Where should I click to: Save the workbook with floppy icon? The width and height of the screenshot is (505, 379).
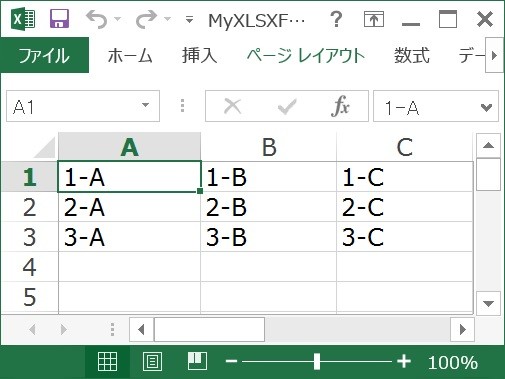click(59, 19)
